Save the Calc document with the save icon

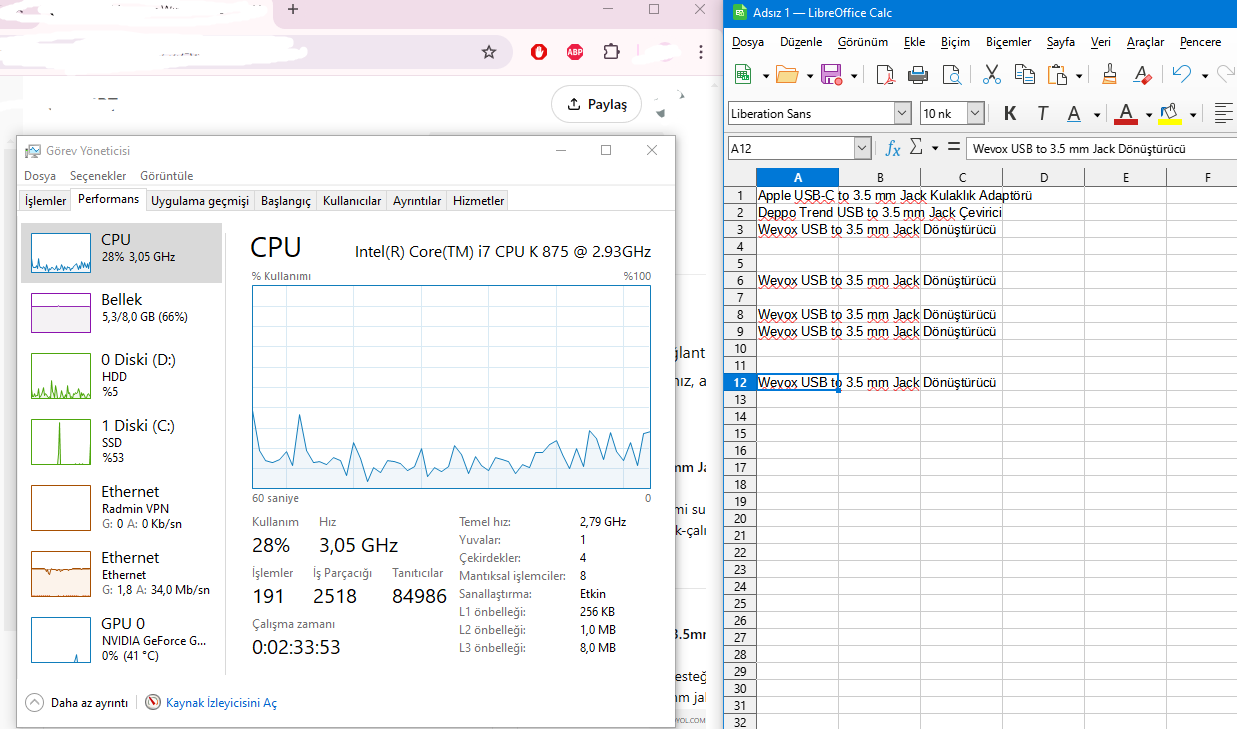(831, 74)
